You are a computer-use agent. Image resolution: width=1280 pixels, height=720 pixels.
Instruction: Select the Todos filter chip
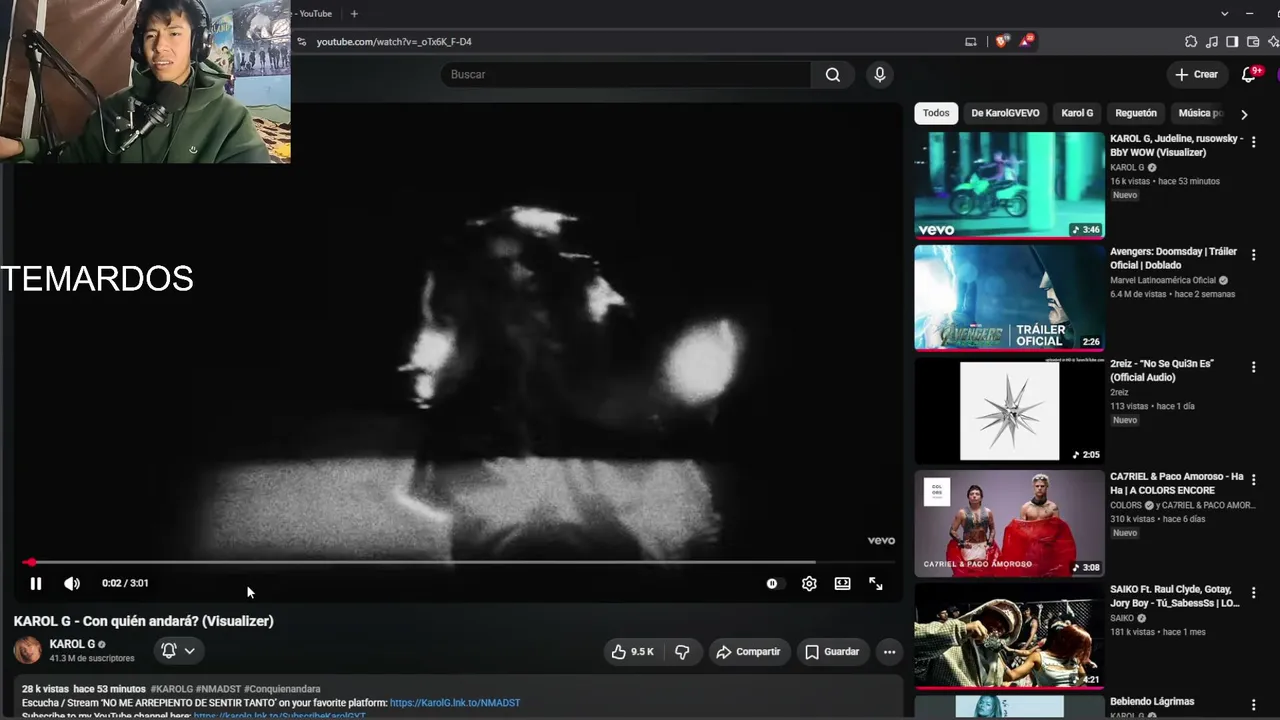click(x=936, y=113)
